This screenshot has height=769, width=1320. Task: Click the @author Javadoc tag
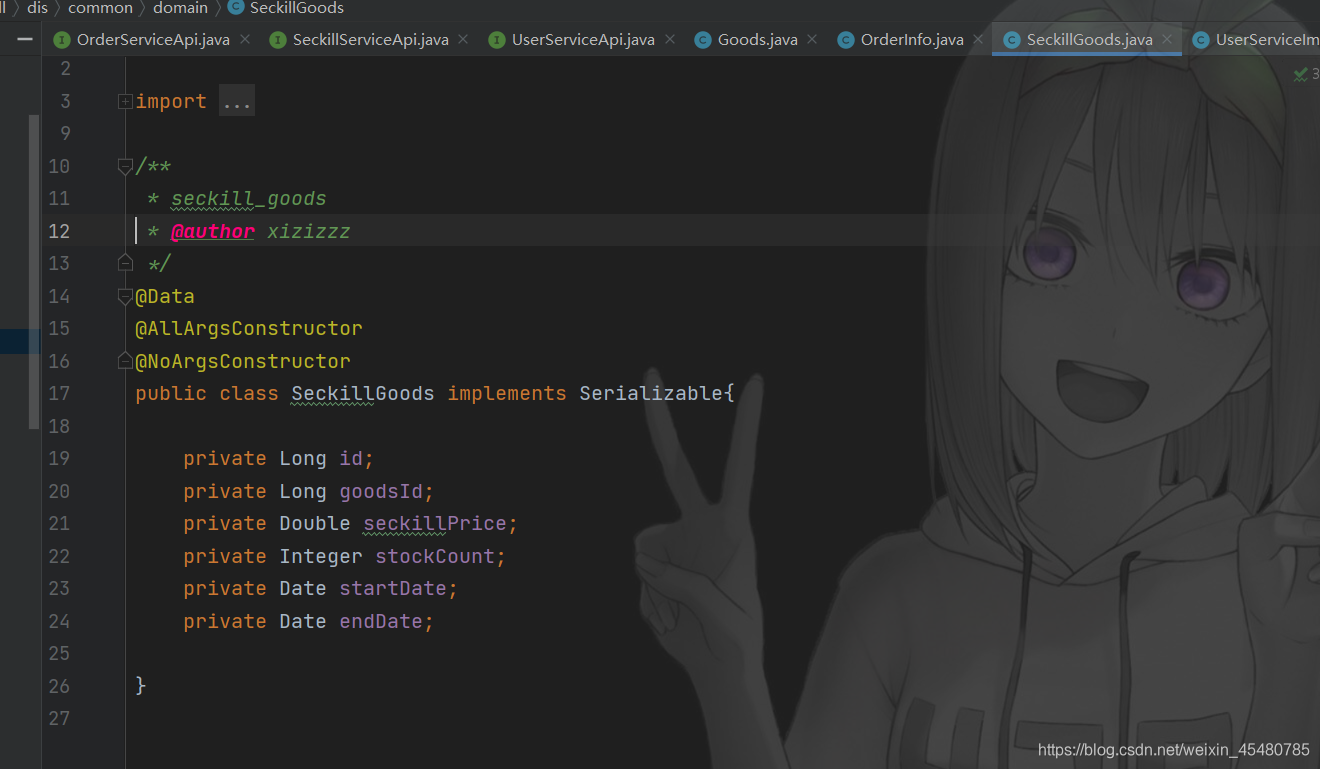coord(213,231)
